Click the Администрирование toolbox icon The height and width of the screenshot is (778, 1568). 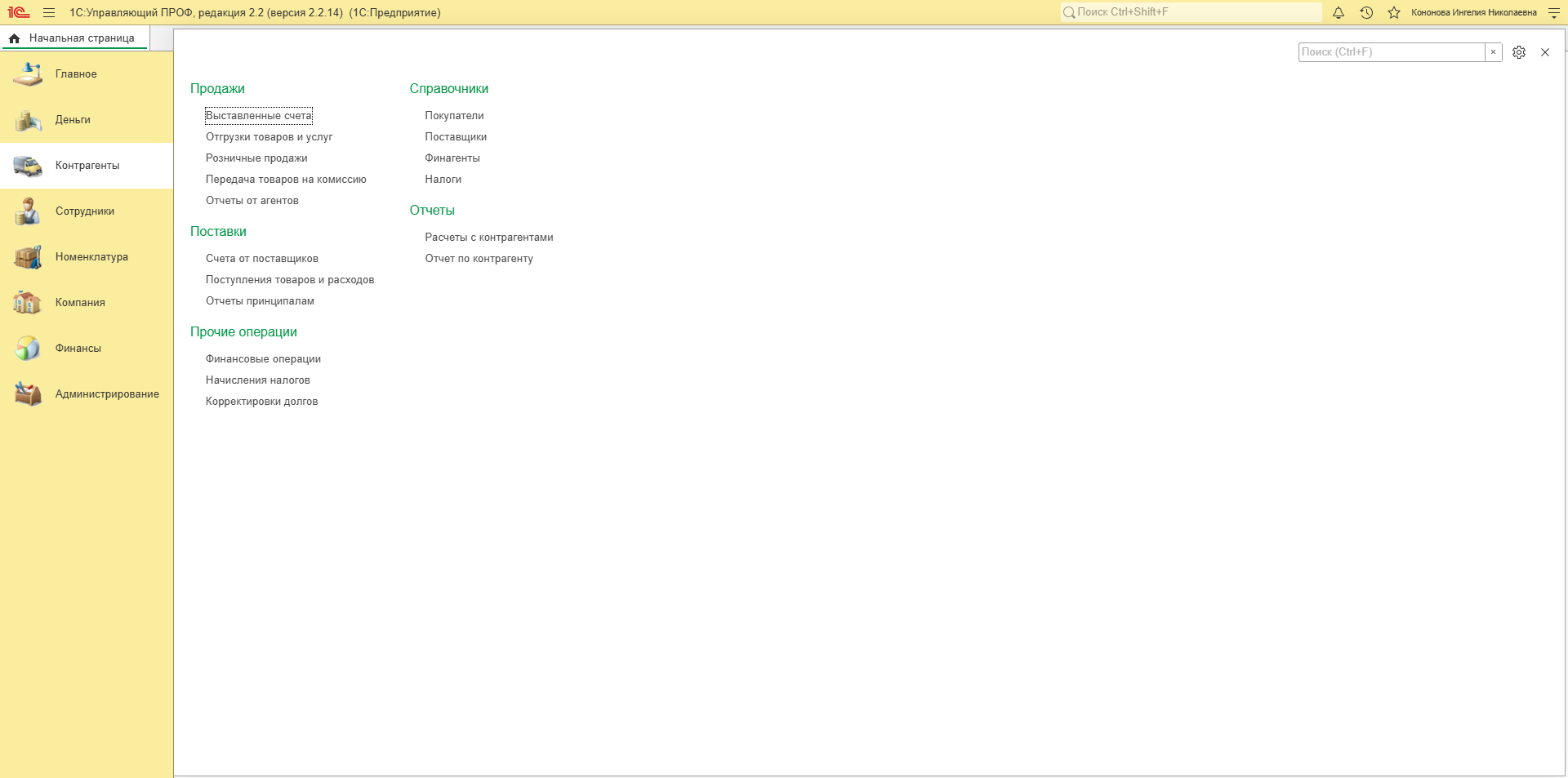pyautogui.click(x=28, y=394)
